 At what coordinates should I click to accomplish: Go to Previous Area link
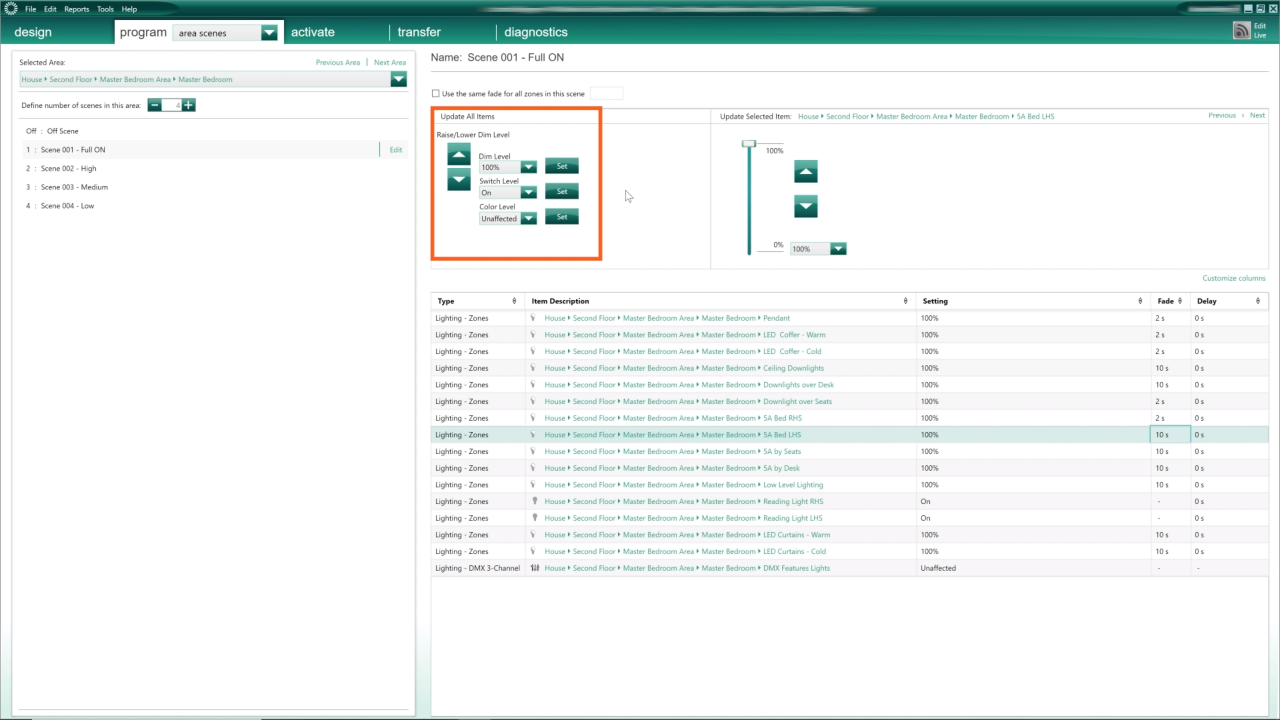[x=338, y=62]
